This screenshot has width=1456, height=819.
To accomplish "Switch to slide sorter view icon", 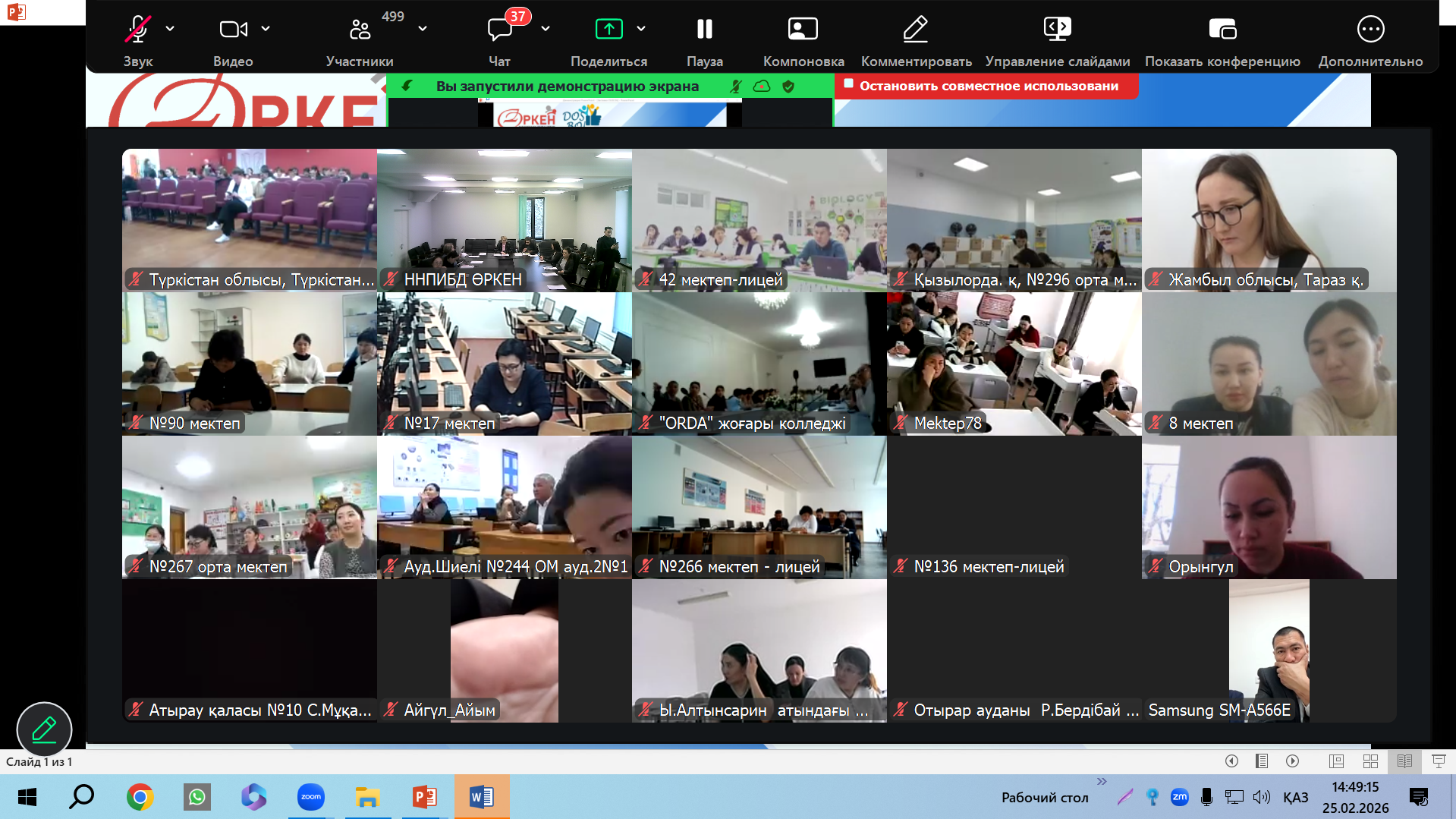I will point(1370,761).
